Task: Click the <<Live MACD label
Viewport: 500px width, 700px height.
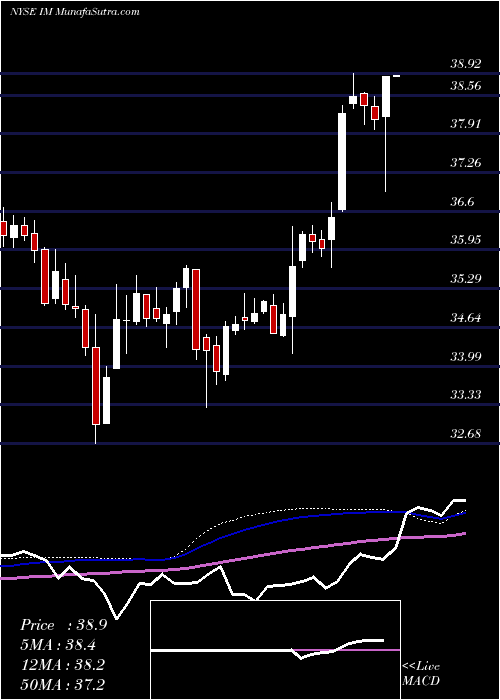Action: pos(421,673)
